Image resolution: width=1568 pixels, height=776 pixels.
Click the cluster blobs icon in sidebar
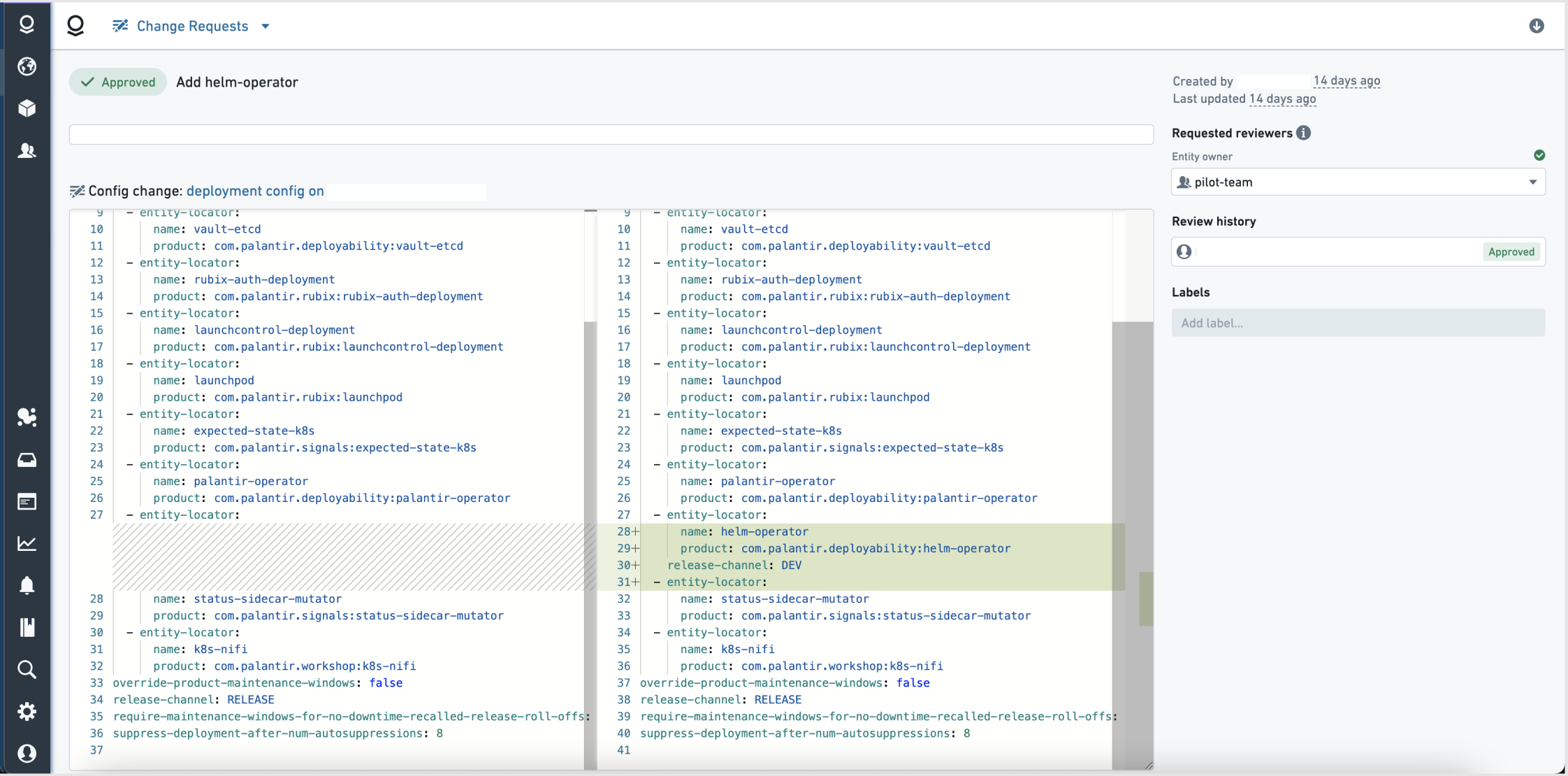27,417
